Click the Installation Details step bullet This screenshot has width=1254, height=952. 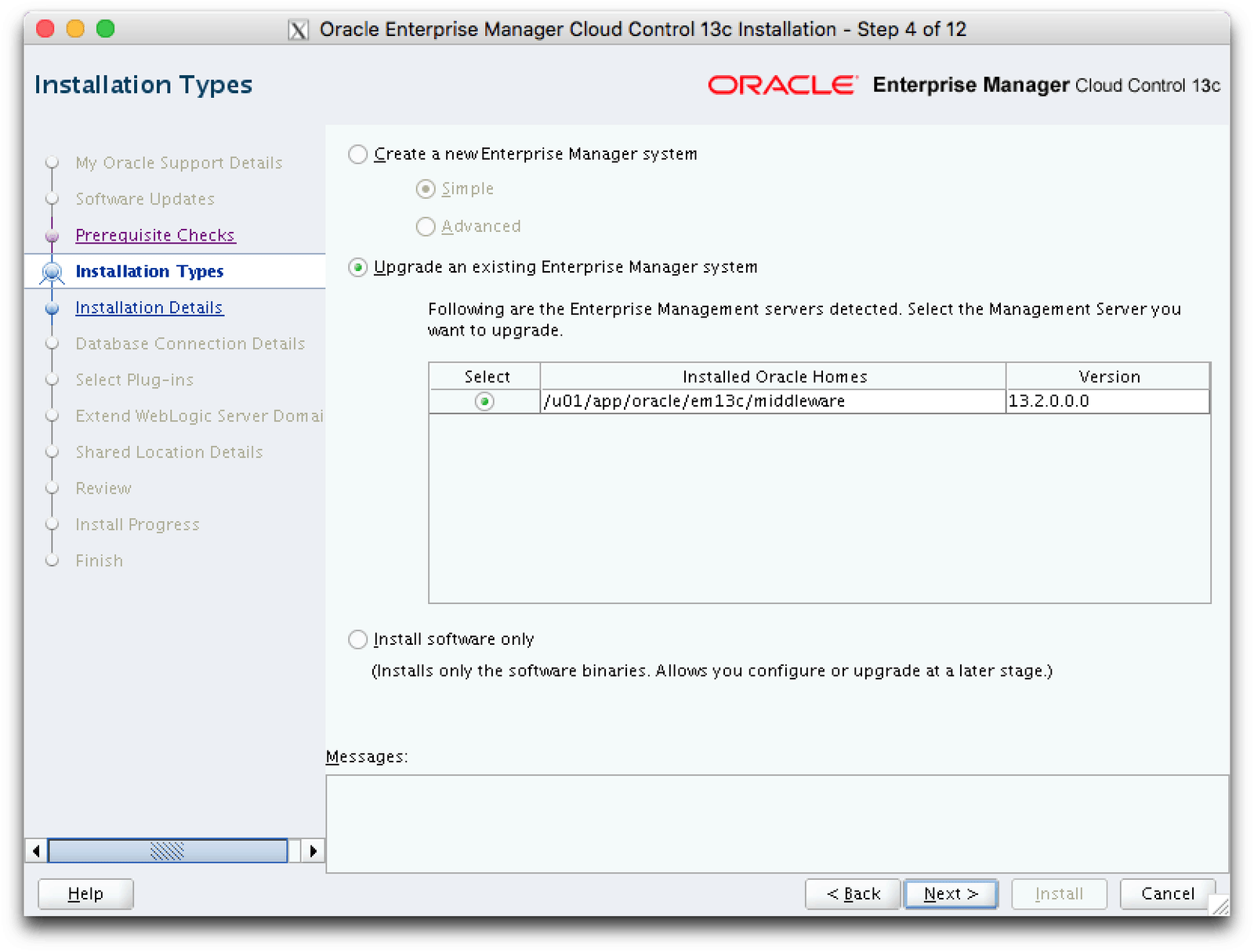[53, 309]
